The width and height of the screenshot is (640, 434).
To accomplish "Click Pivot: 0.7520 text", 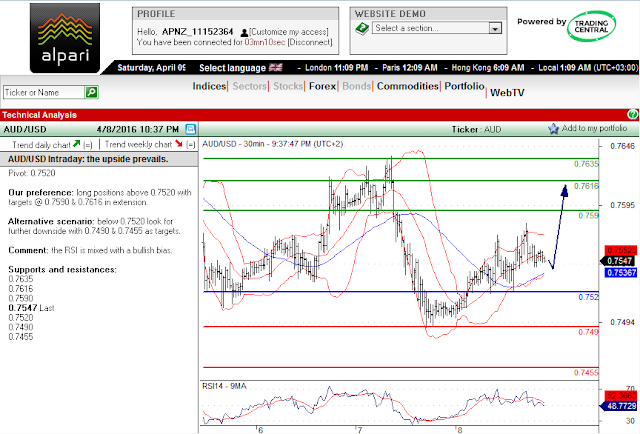I will click(32, 173).
